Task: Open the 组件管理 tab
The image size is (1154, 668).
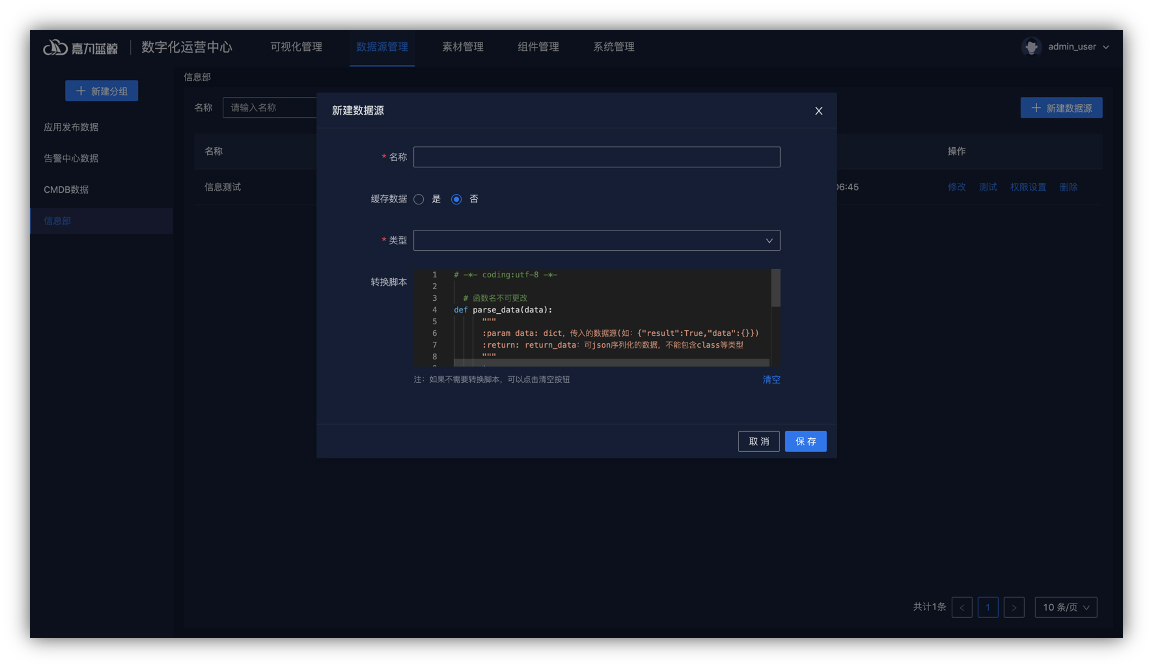Action: coord(538,47)
